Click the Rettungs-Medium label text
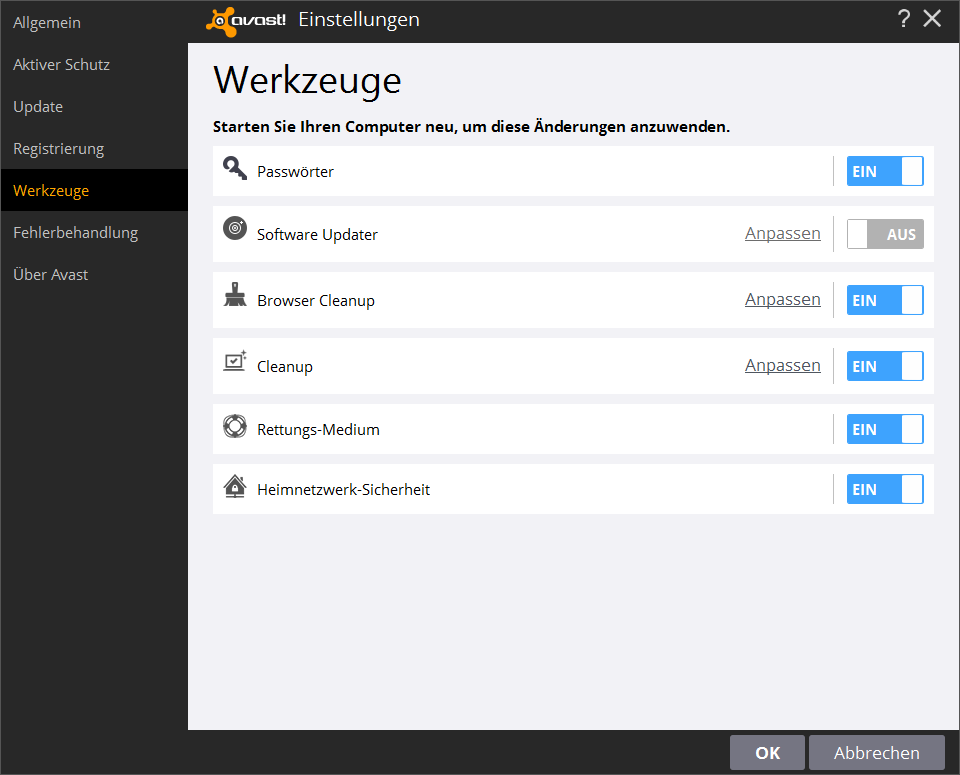 coord(318,430)
